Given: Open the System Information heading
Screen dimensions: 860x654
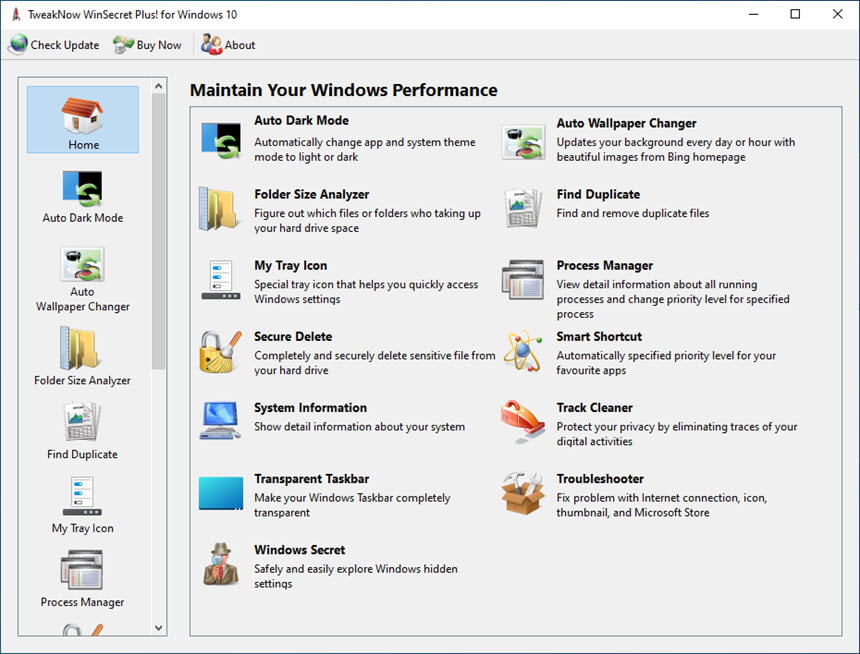Looking at the screenshot, I should pyautogui.click(x=310, y=408).
